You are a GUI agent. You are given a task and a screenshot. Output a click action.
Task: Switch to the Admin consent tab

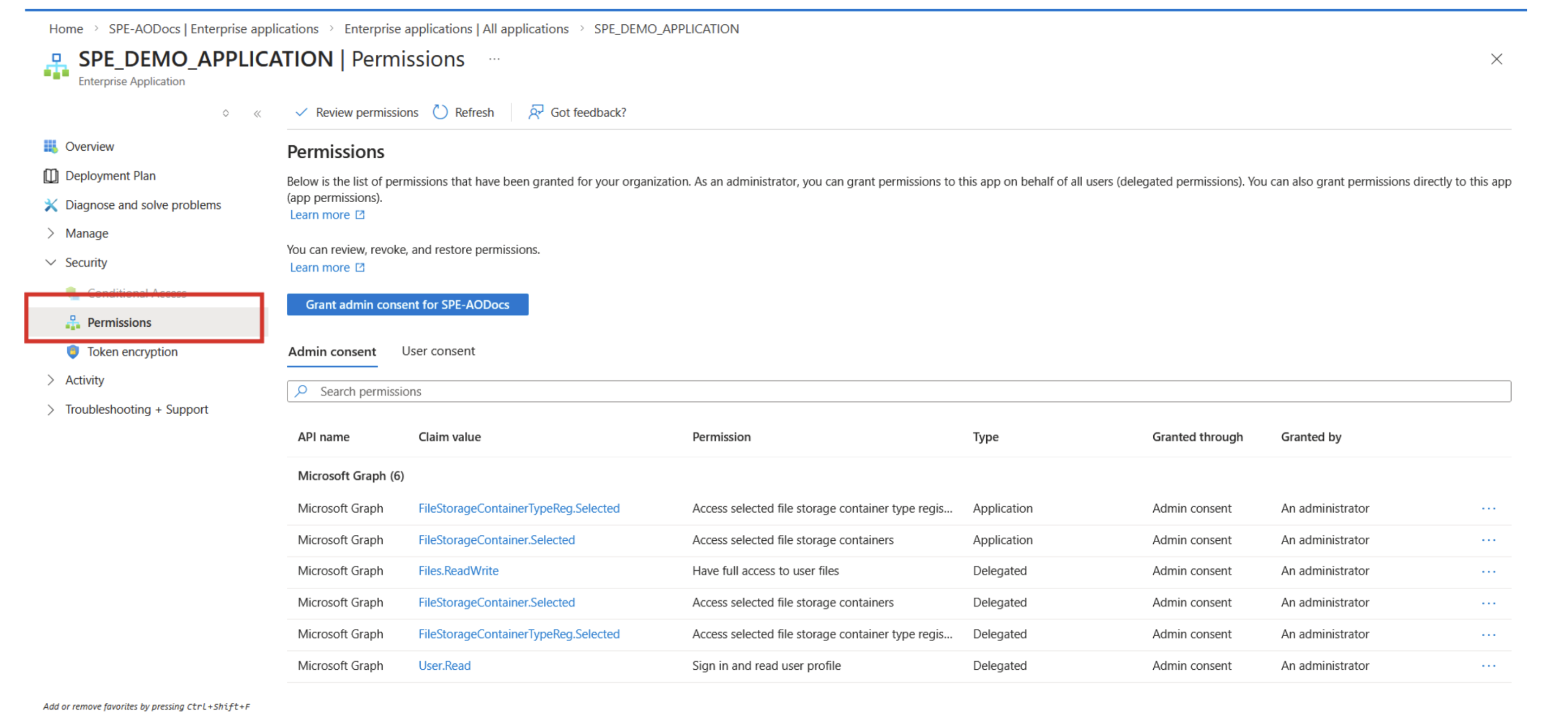(x=332, y=352)
